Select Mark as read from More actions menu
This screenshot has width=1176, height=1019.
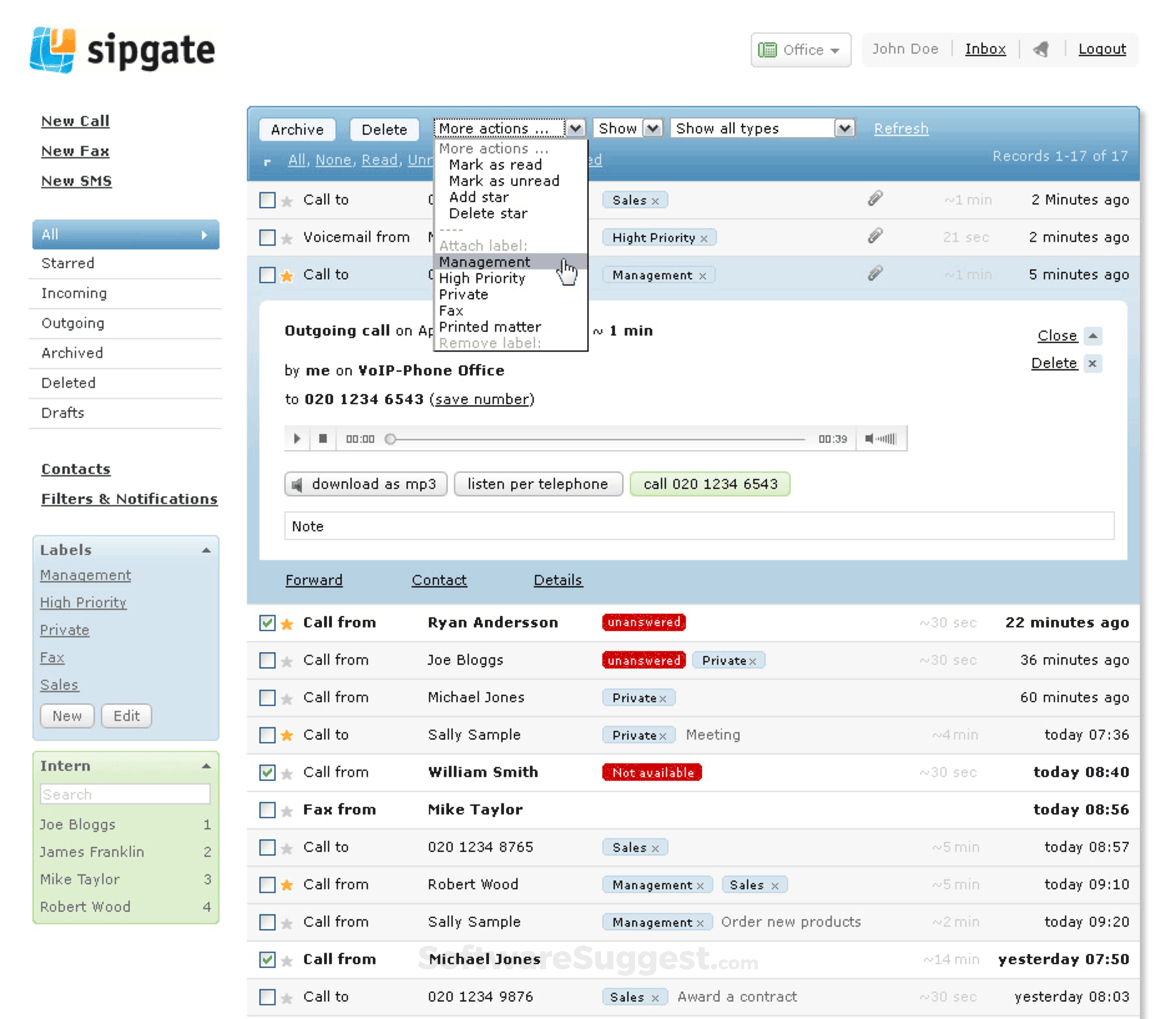pos(494,164)
